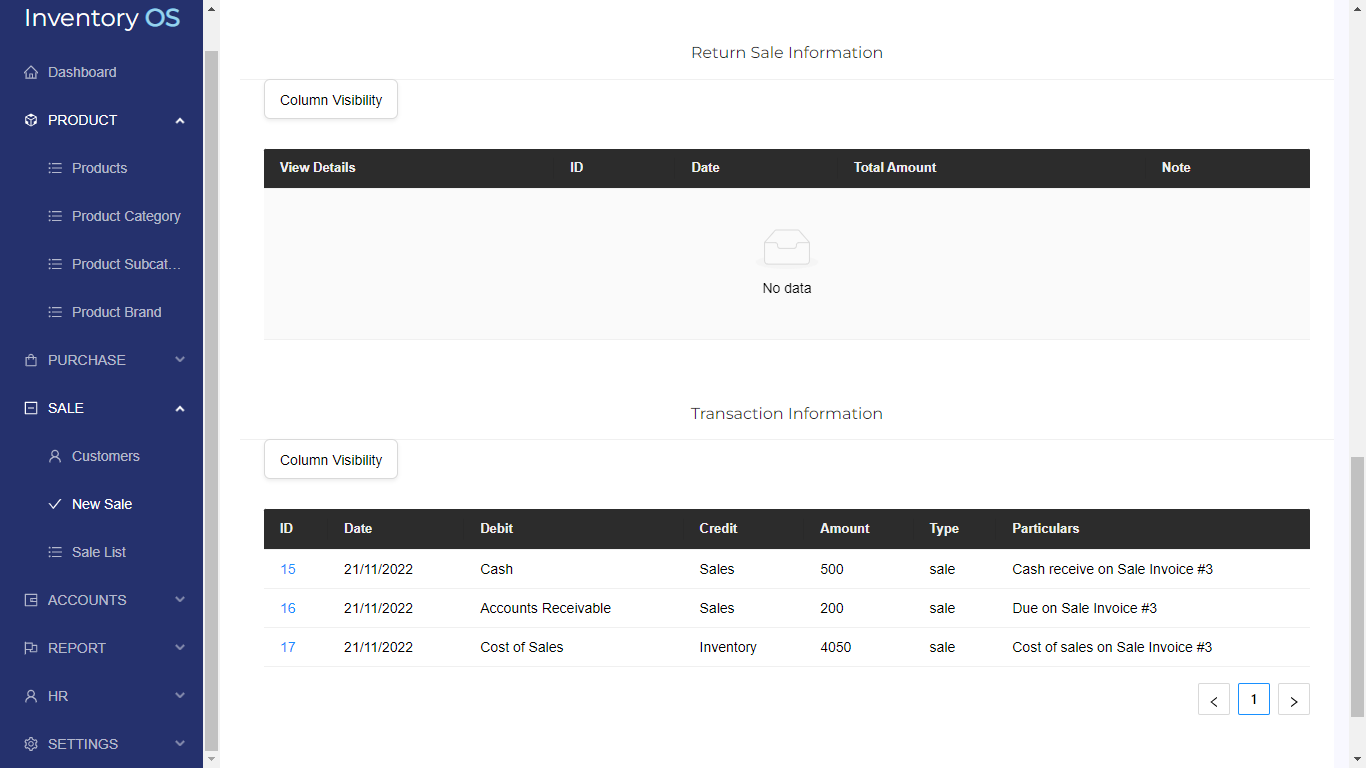The height and width of the screenshot is (768, 1366).
Task: Select the HR person icon
Action: coord(30,695)
